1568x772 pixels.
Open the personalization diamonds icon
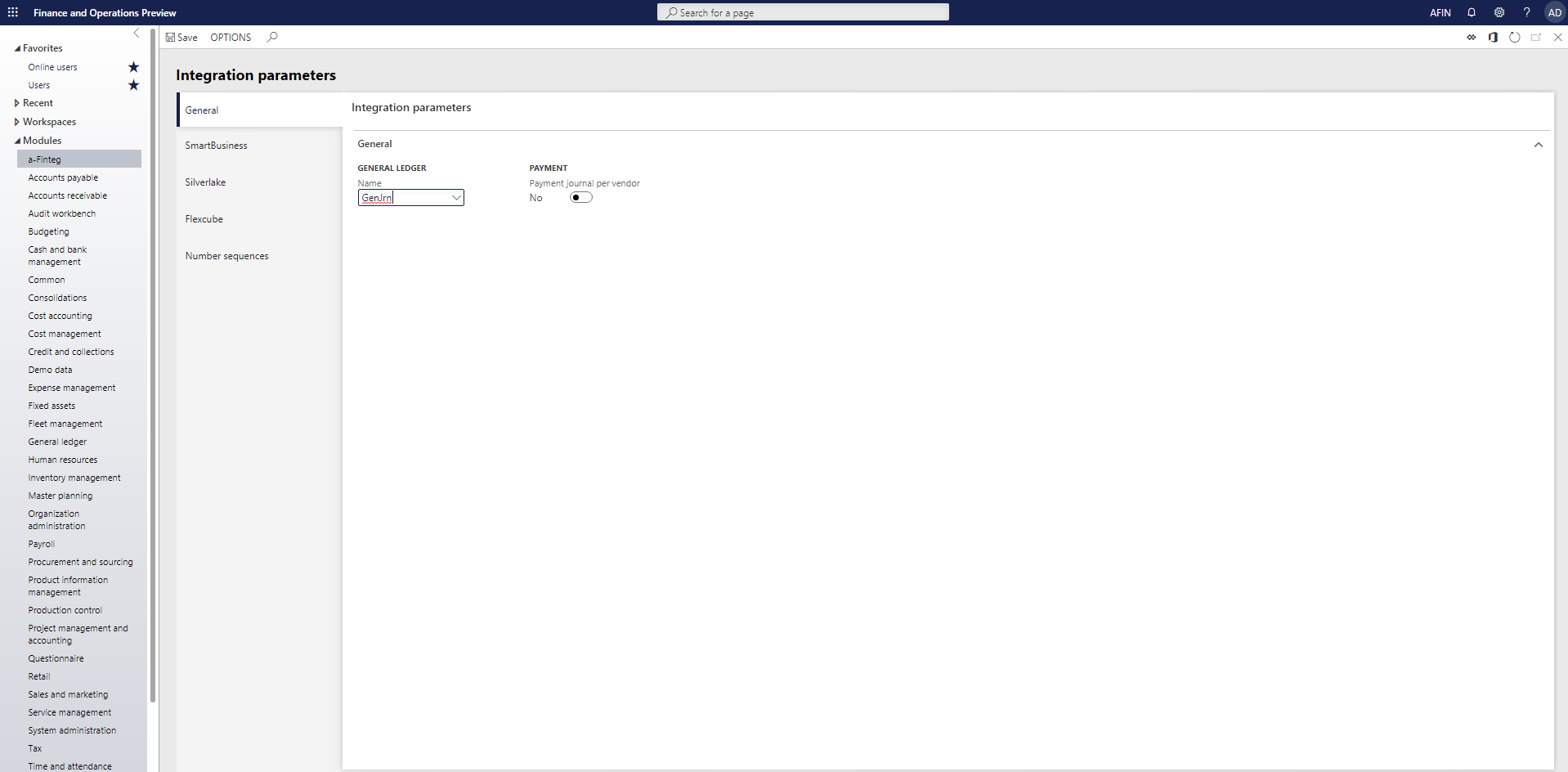(x=1472, y=37)
